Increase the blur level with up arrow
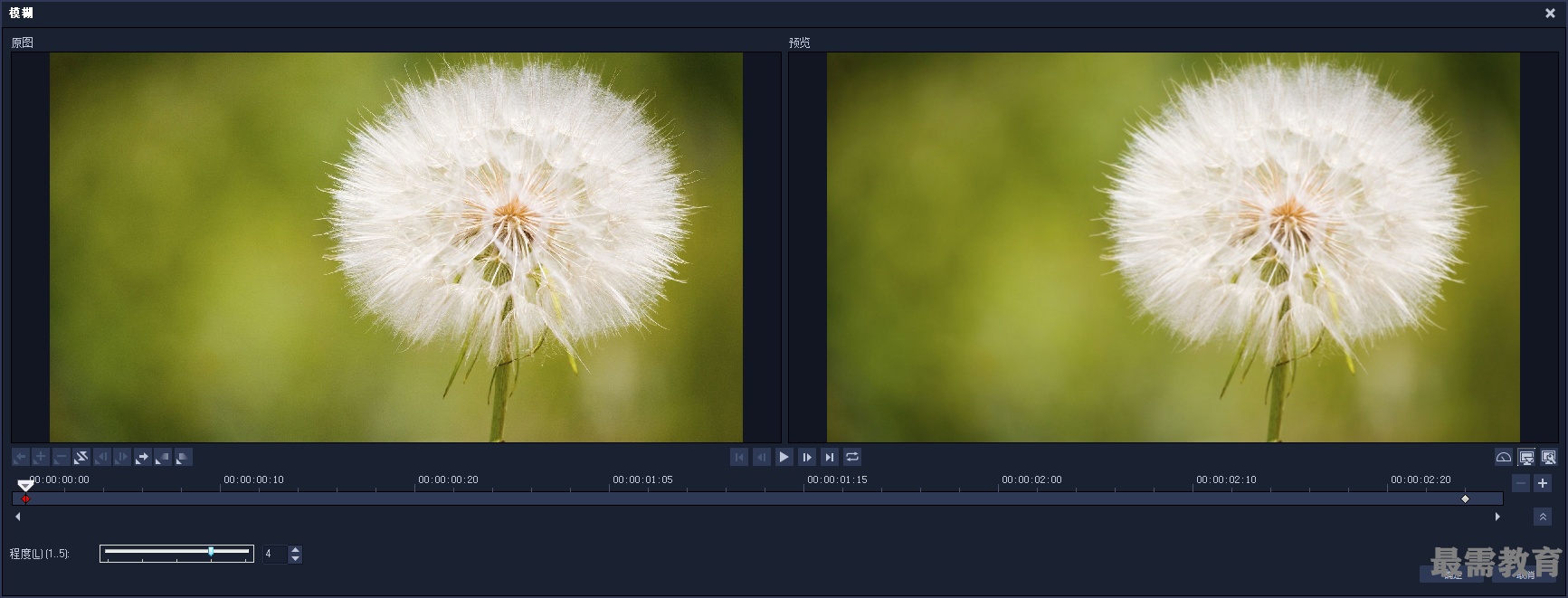Viewport: 1568px width, 598px height. 295,549
